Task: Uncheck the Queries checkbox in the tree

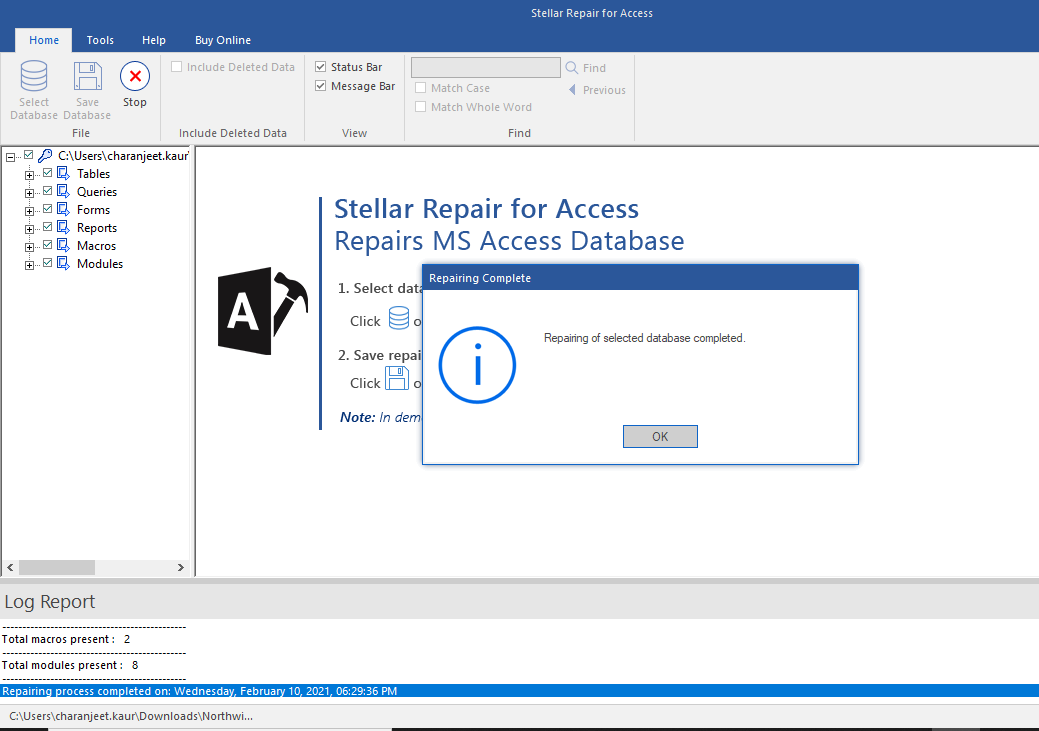Action: click(x=48, y=191)
